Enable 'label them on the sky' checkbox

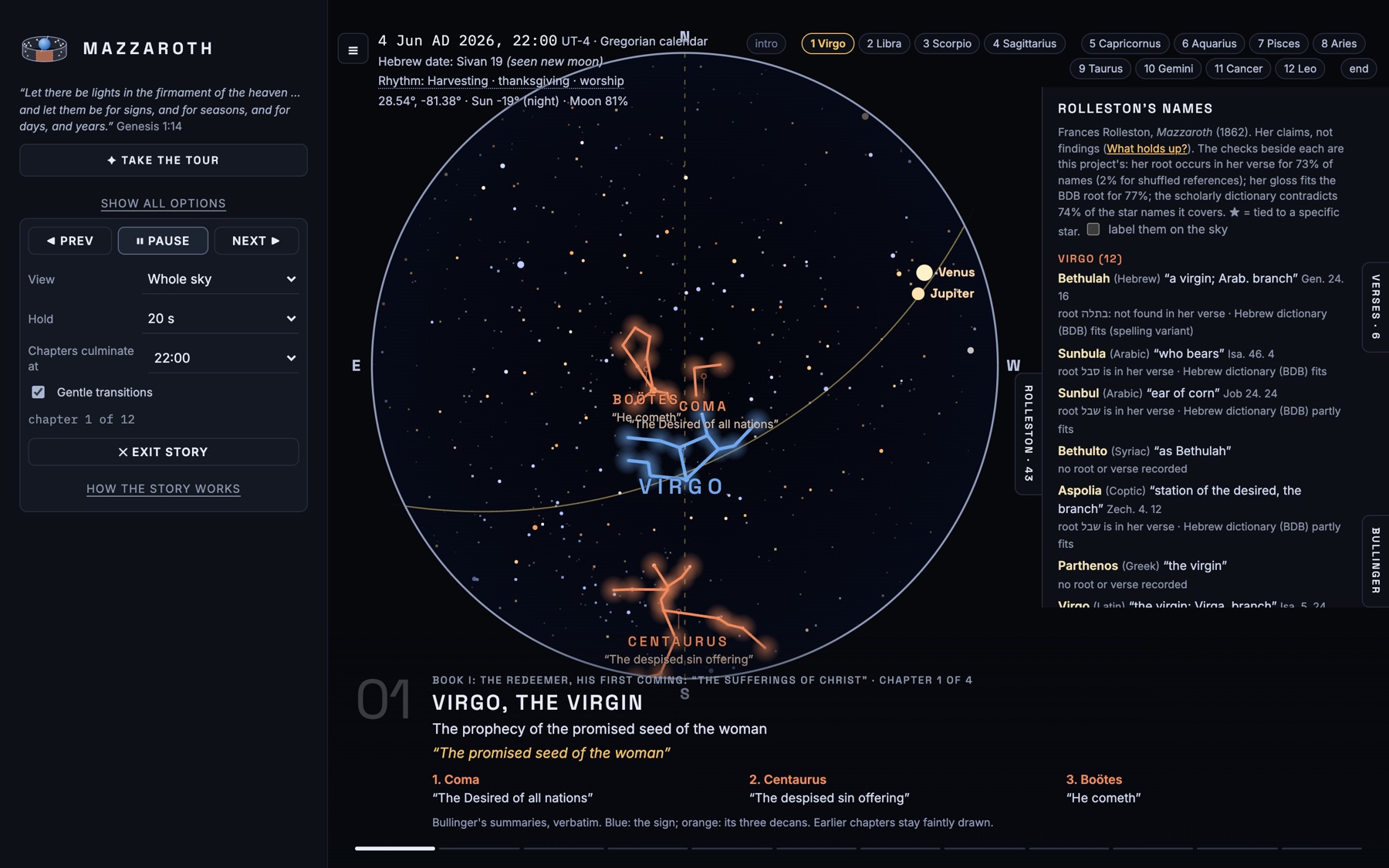coord(1093,229)
